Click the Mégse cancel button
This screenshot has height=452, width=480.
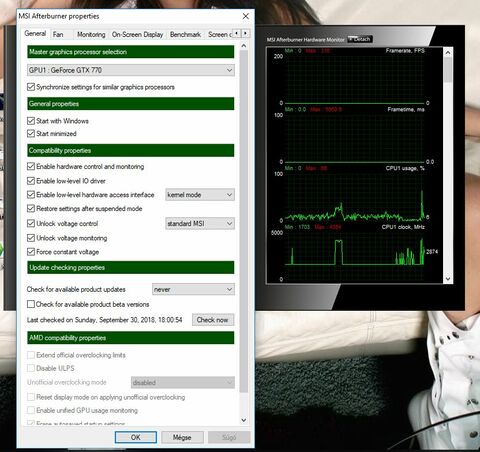(182, 437)
